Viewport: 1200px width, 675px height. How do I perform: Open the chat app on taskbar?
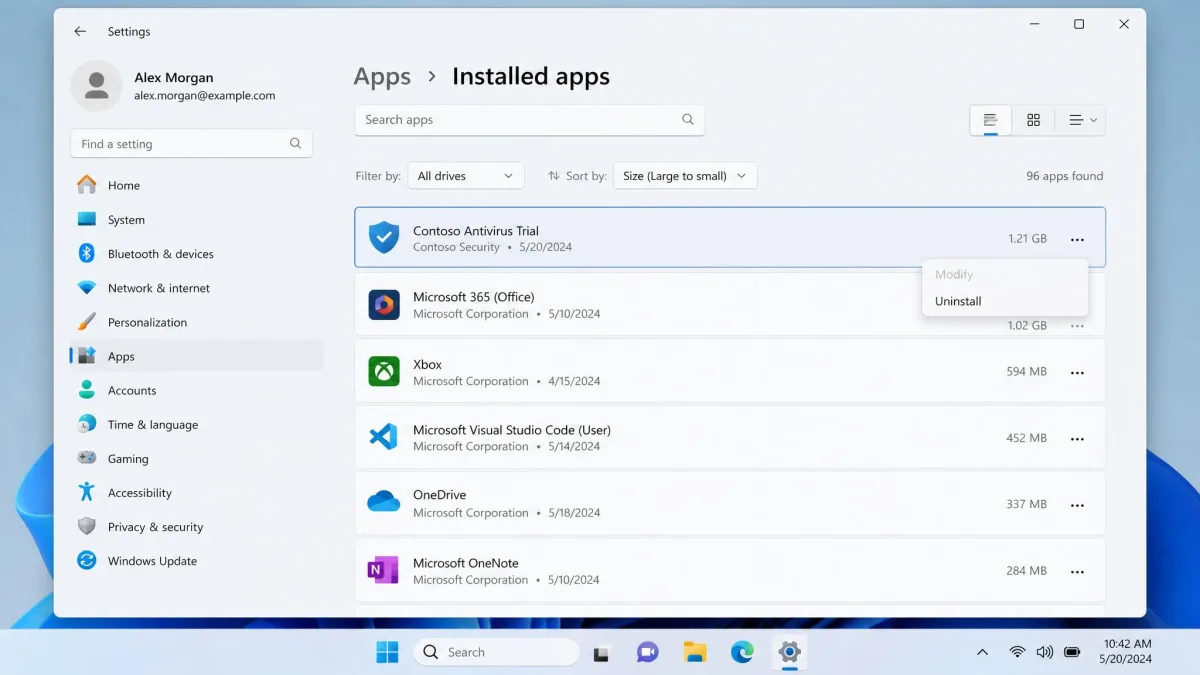647,653
